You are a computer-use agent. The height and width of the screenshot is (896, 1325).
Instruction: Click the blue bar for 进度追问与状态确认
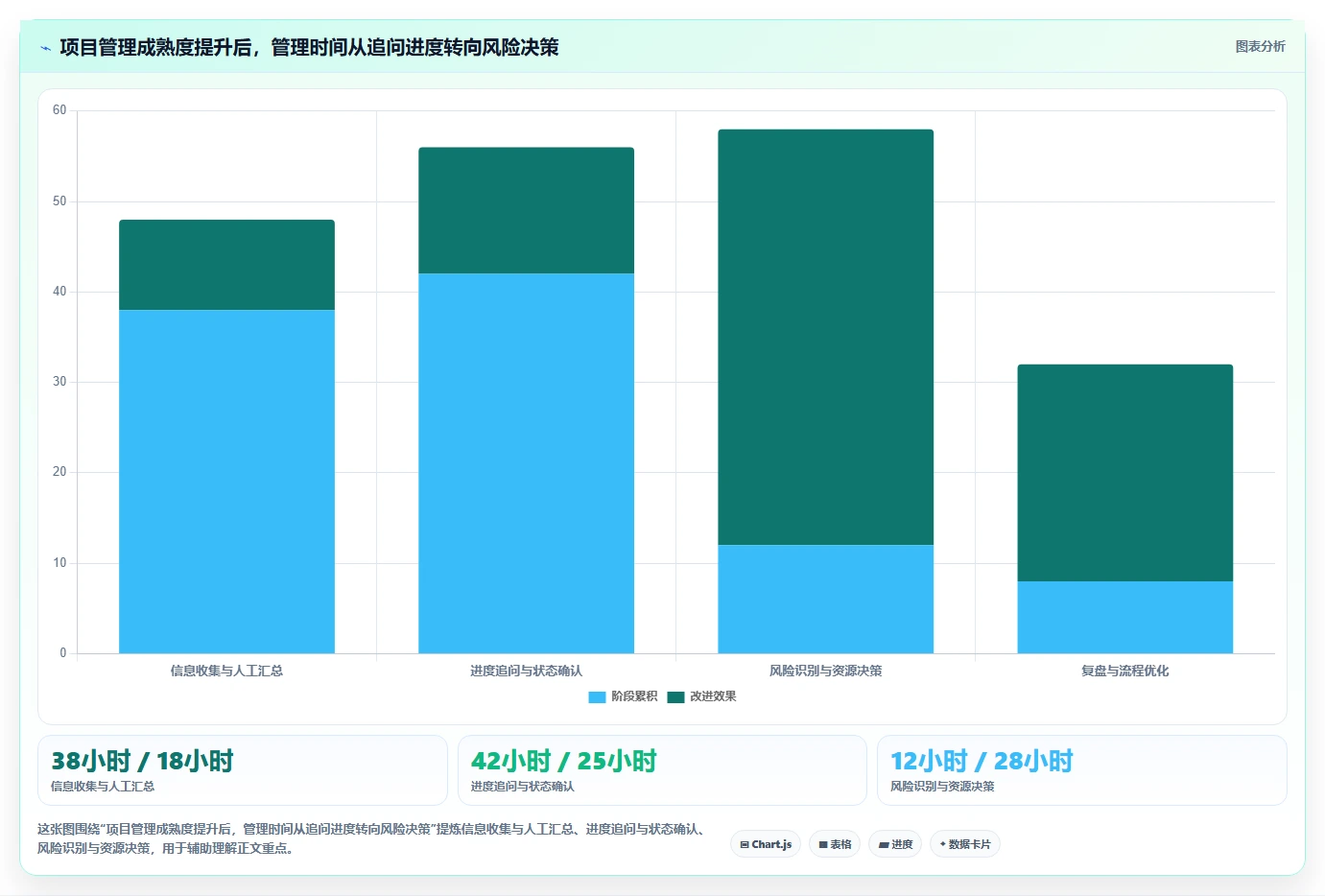click(526, 463)
